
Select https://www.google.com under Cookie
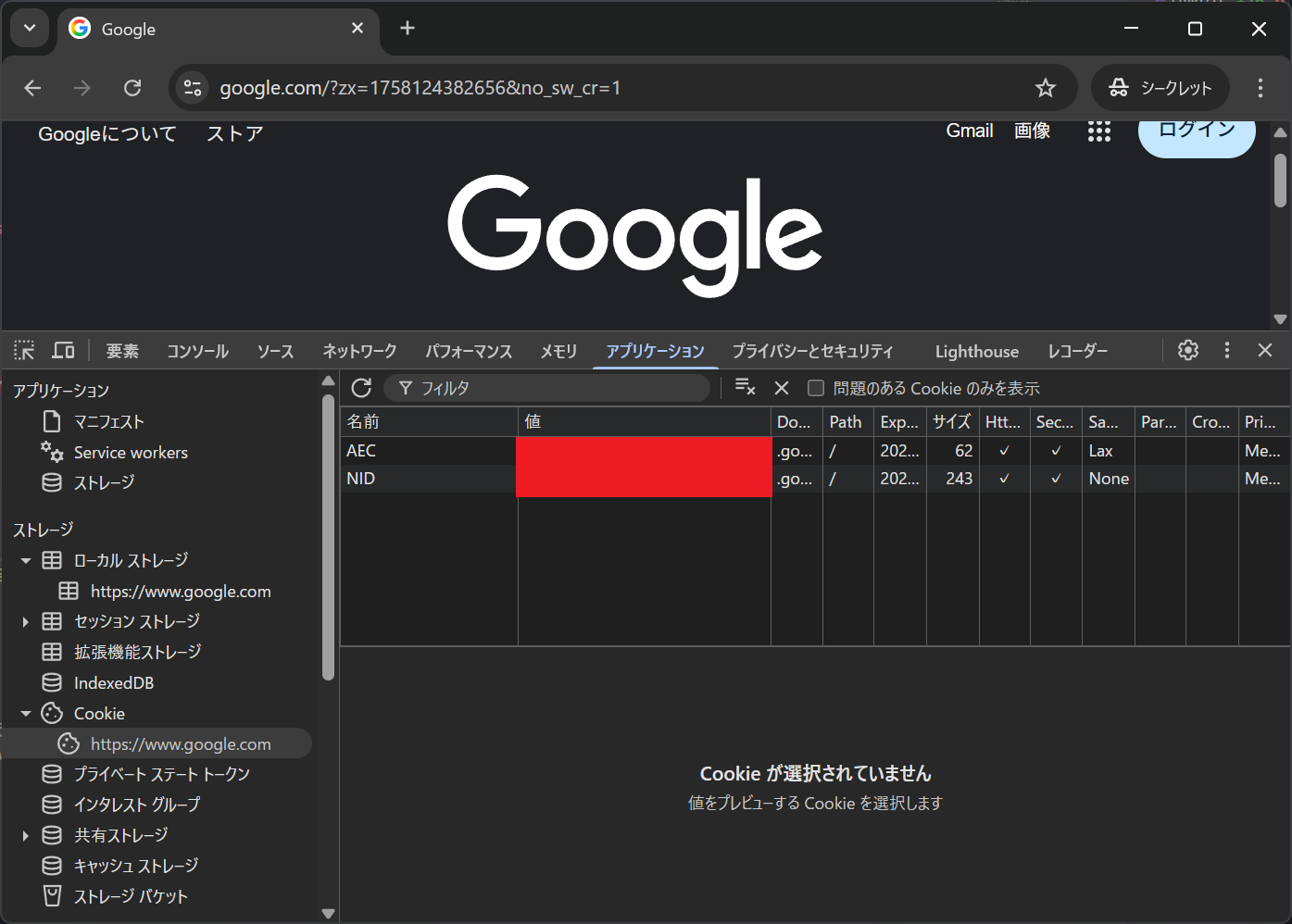point(181,744)
